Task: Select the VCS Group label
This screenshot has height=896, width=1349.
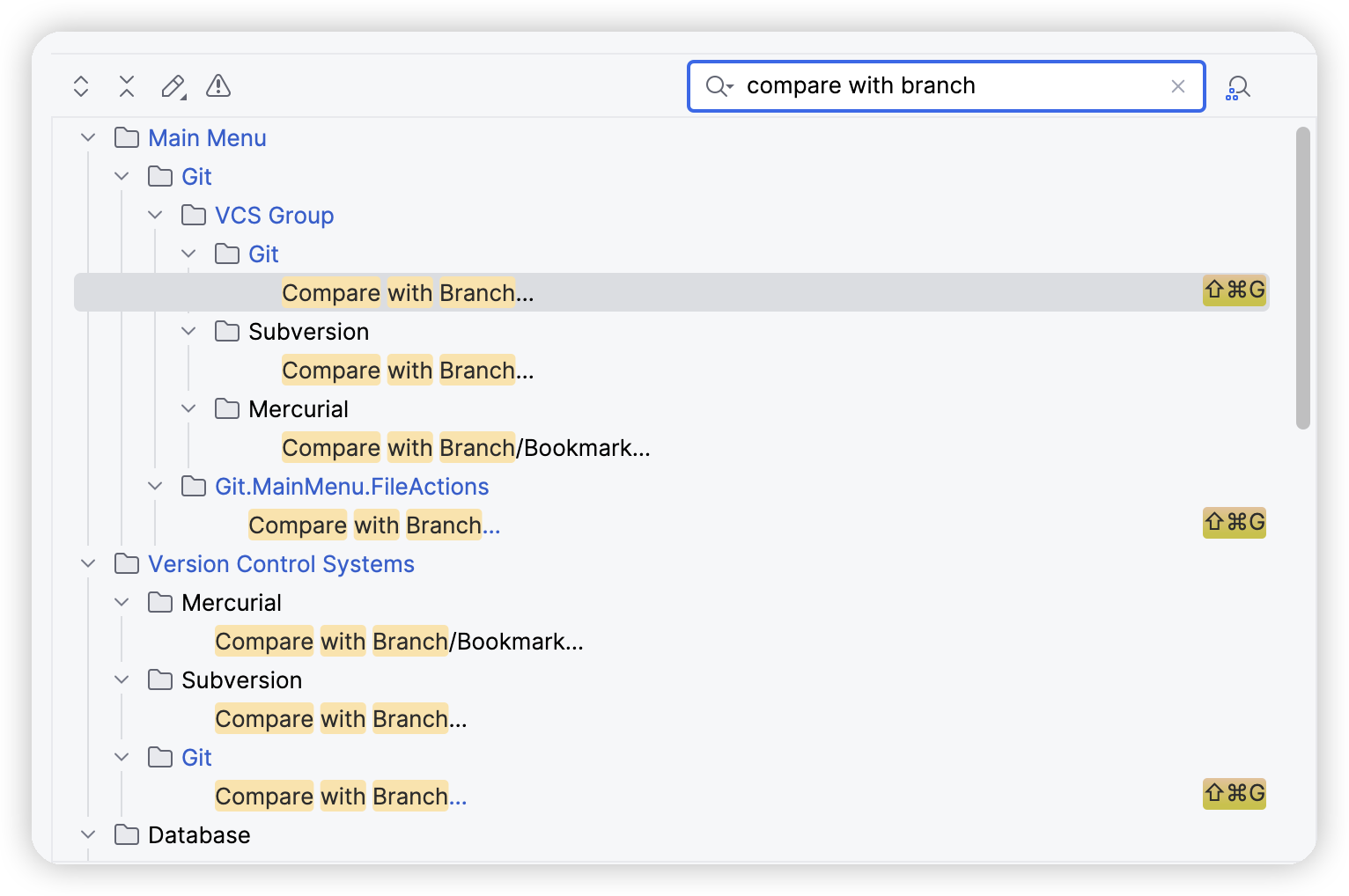Action: point(275,216)
